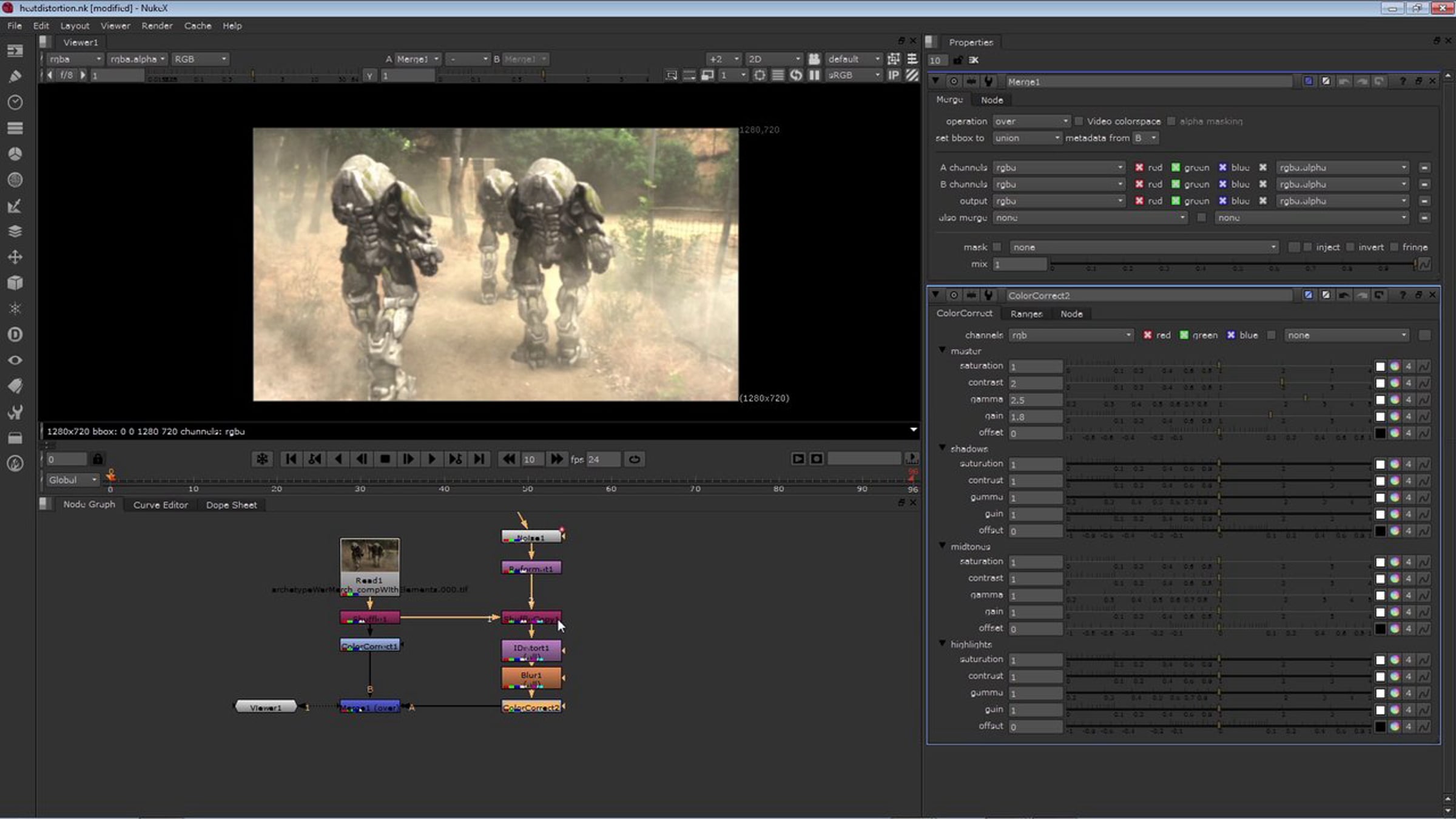Toggle the output blue checkbox
Screen dimensions: 1456x819
1223,201
